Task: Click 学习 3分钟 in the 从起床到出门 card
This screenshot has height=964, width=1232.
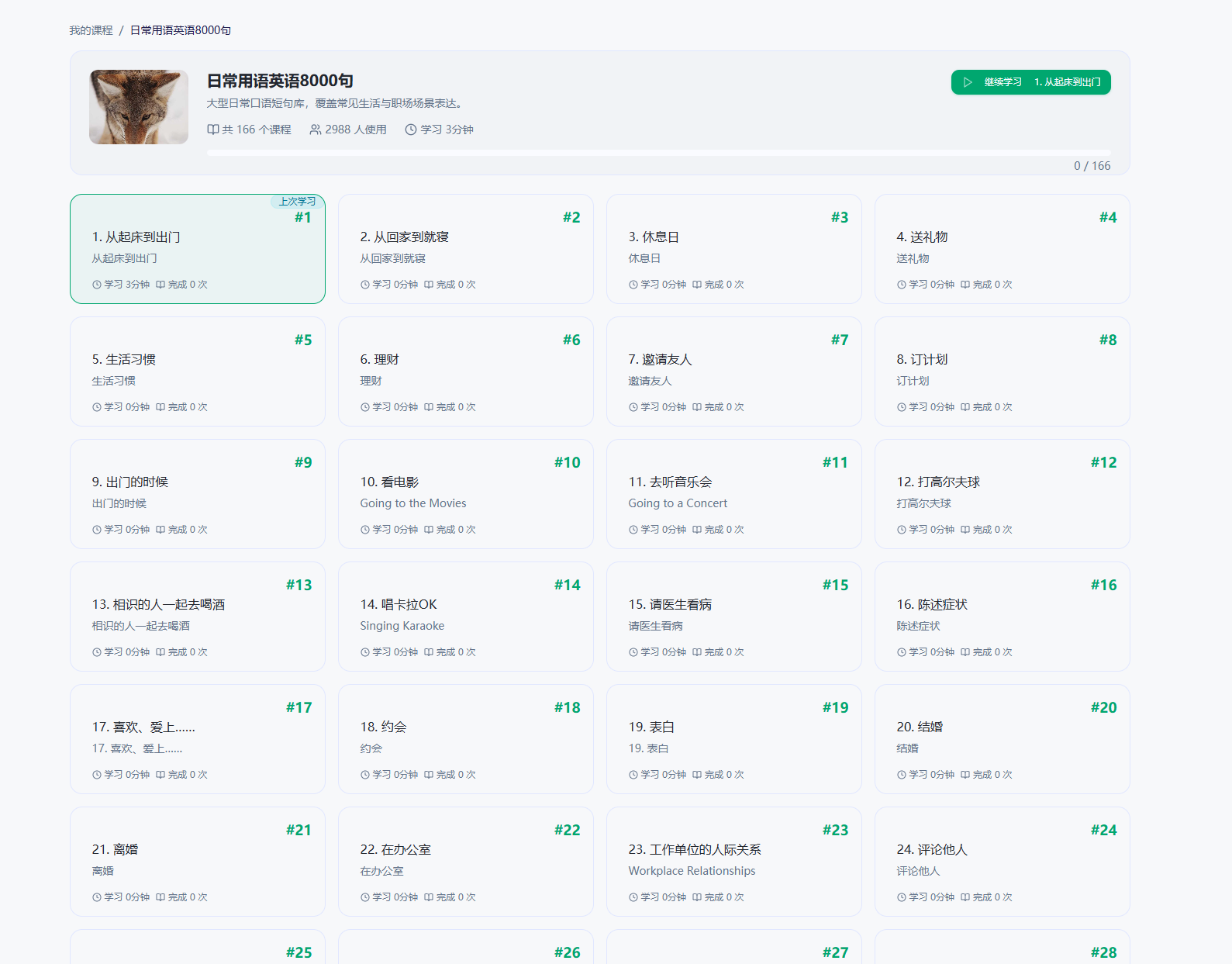Action: point(127,285)
